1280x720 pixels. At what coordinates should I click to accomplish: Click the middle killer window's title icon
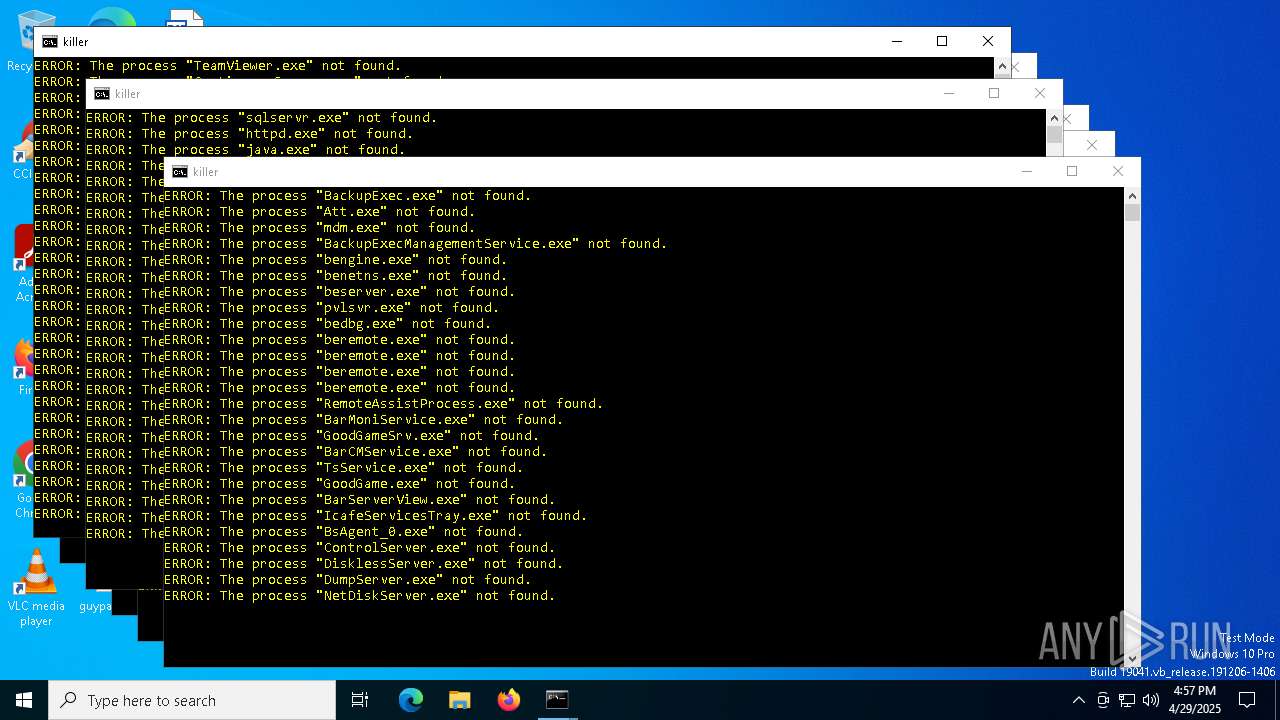(x=102, y=94)
